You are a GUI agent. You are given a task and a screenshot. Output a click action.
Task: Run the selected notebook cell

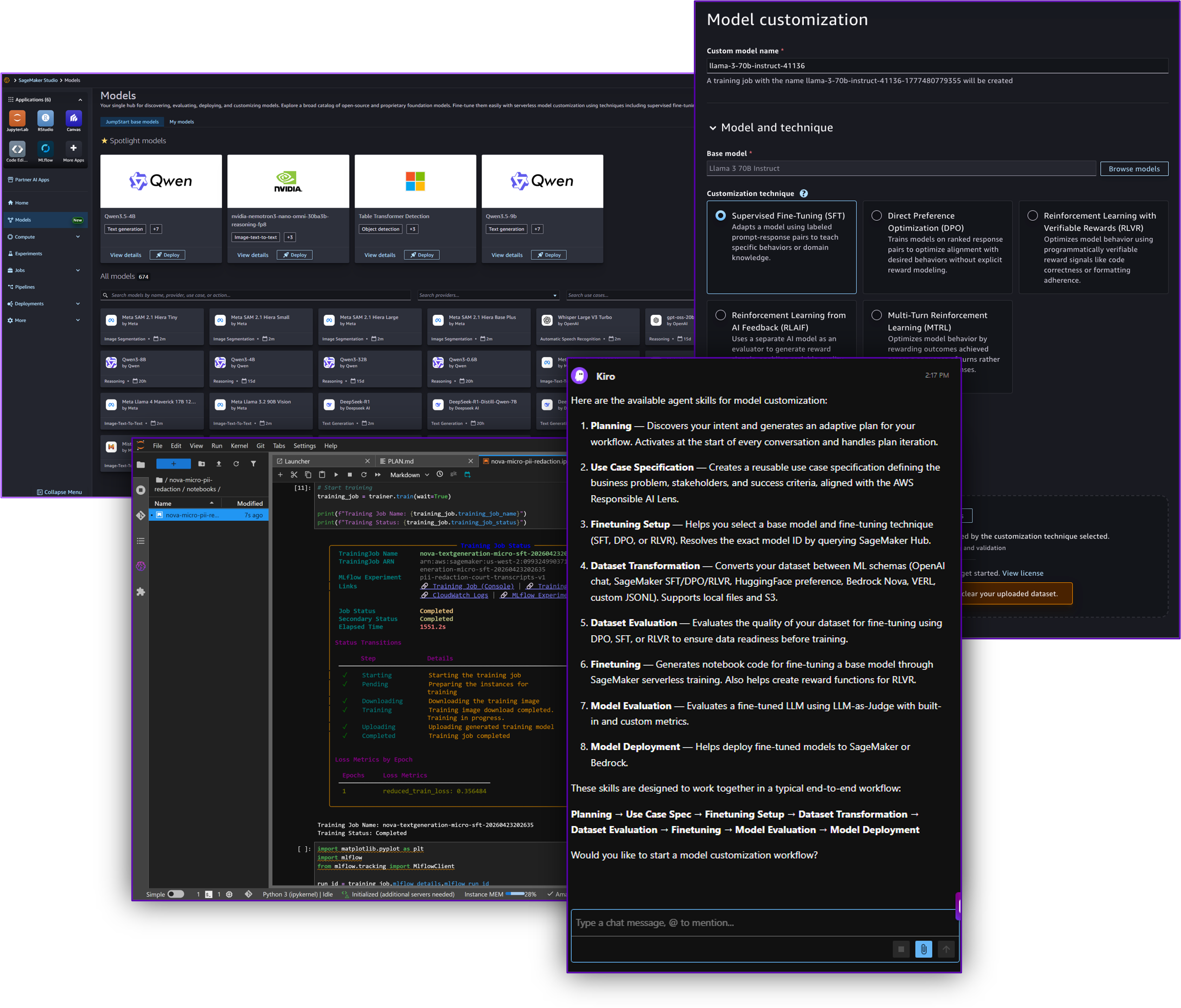click(x=336, y=475)
